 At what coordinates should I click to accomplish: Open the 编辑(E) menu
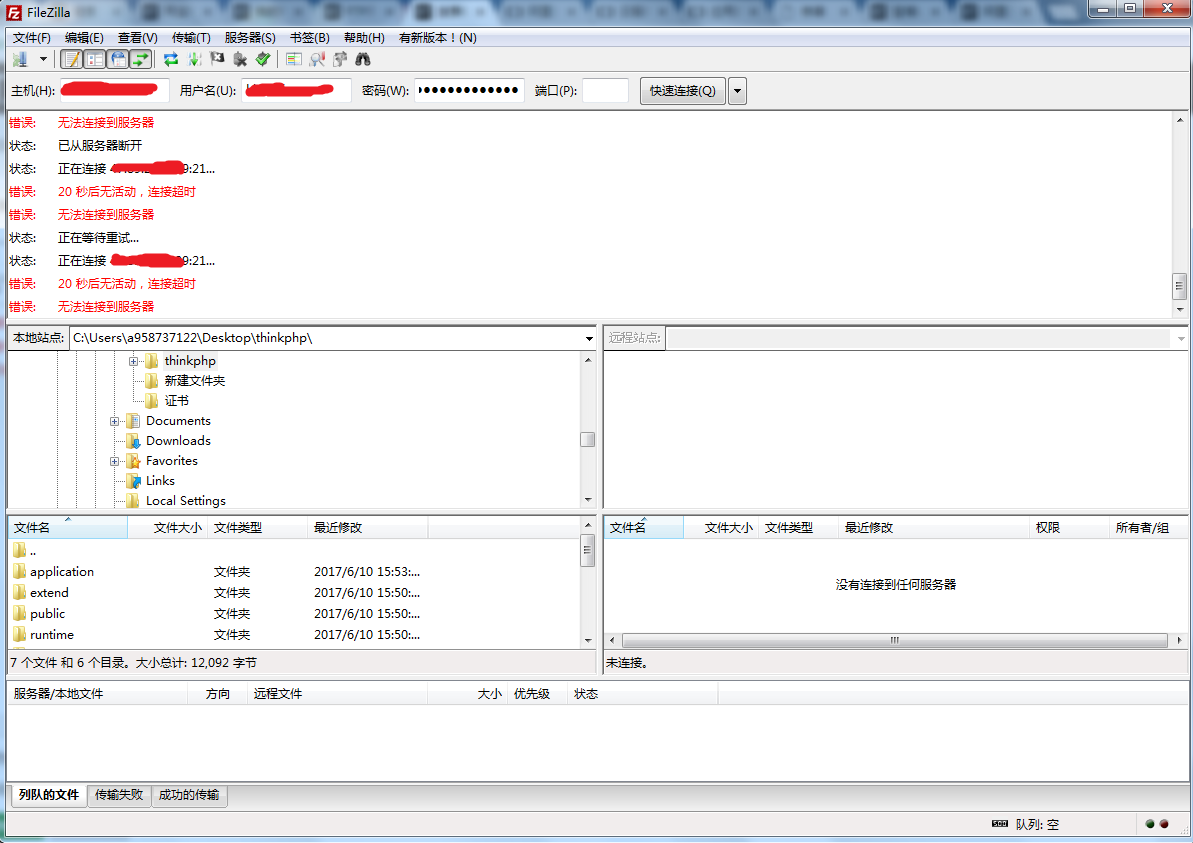pyautogui.click(x=84, y=38)
